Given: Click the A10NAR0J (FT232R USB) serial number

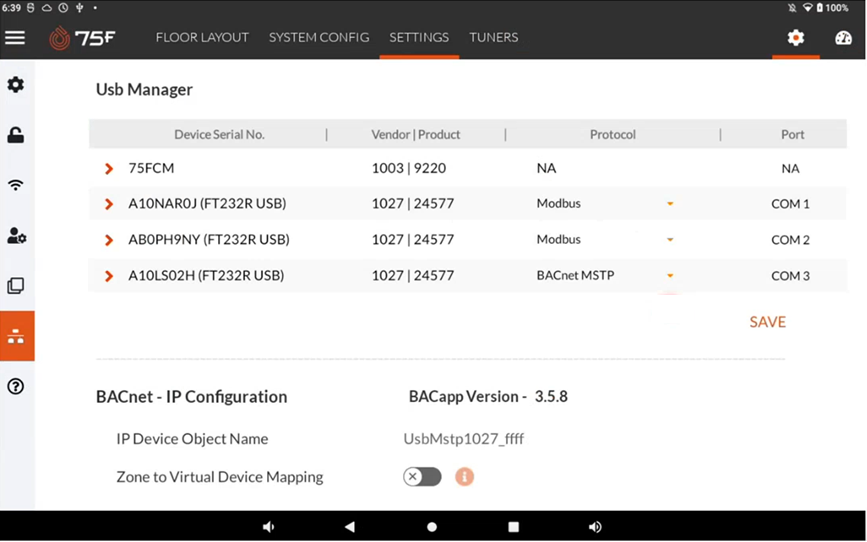Looking at the screenshot, I should (207, 204).
